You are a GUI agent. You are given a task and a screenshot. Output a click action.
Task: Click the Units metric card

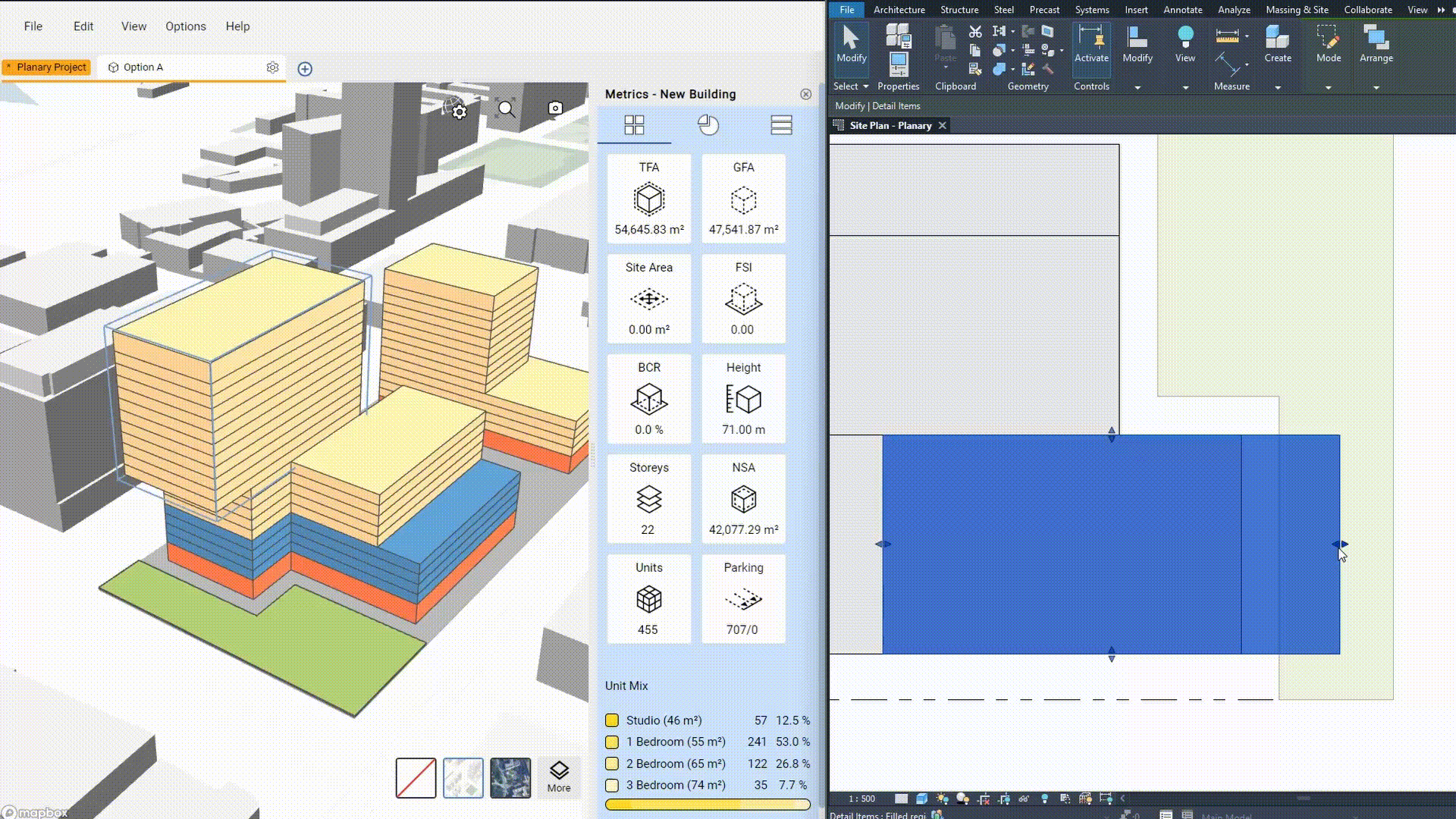649,599
